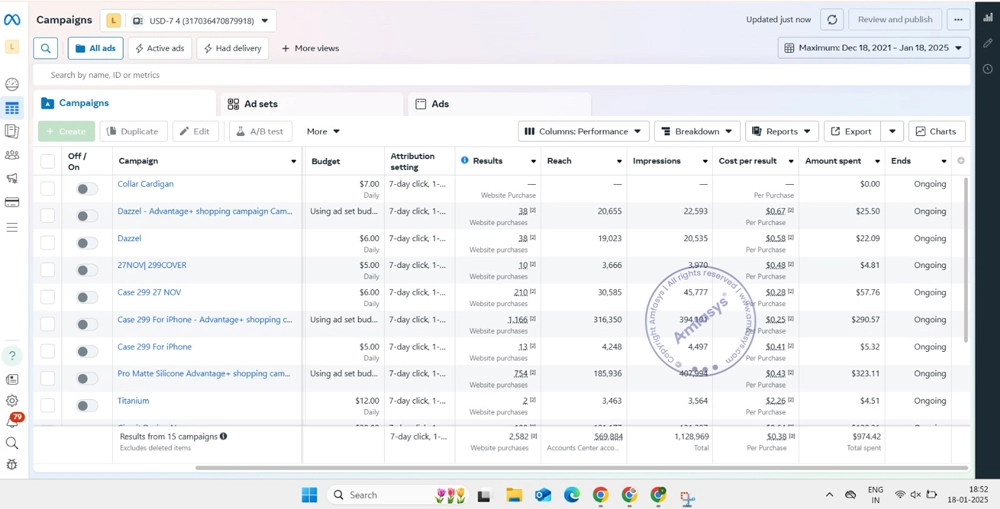Open the Export options arrow

tap(892, 131)
